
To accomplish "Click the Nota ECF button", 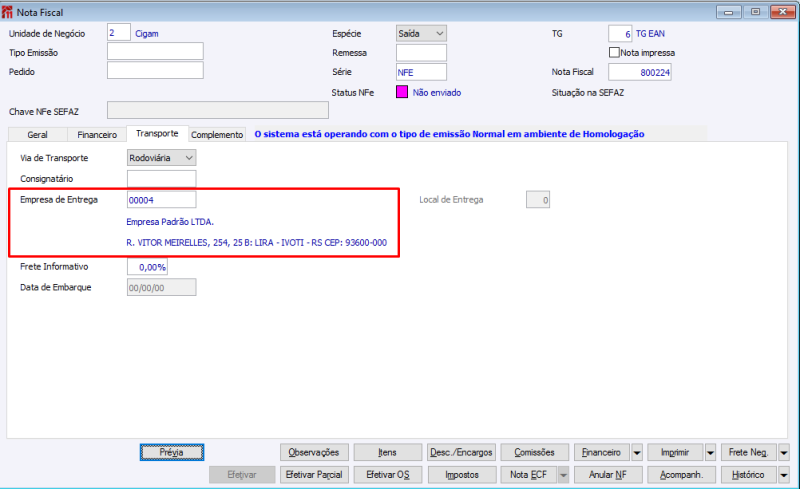I will (529, 475).
